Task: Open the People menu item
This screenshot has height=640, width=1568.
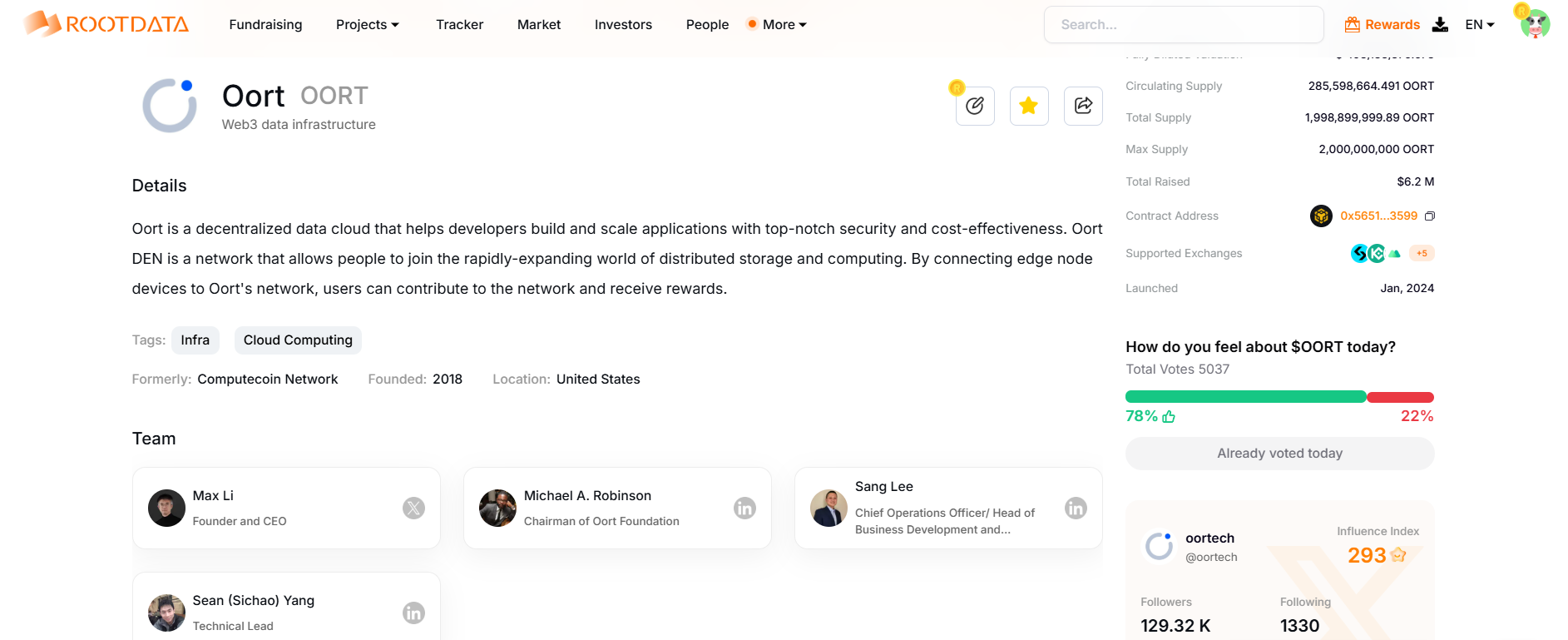Action: coord(707,24)
